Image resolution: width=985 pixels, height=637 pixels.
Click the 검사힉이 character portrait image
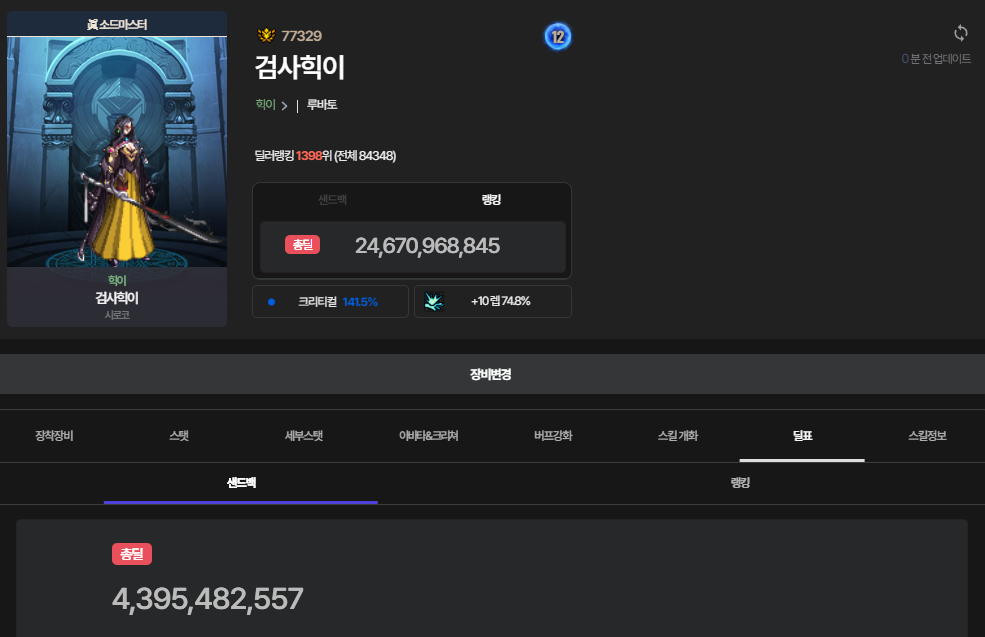click(x=117, y=150)
